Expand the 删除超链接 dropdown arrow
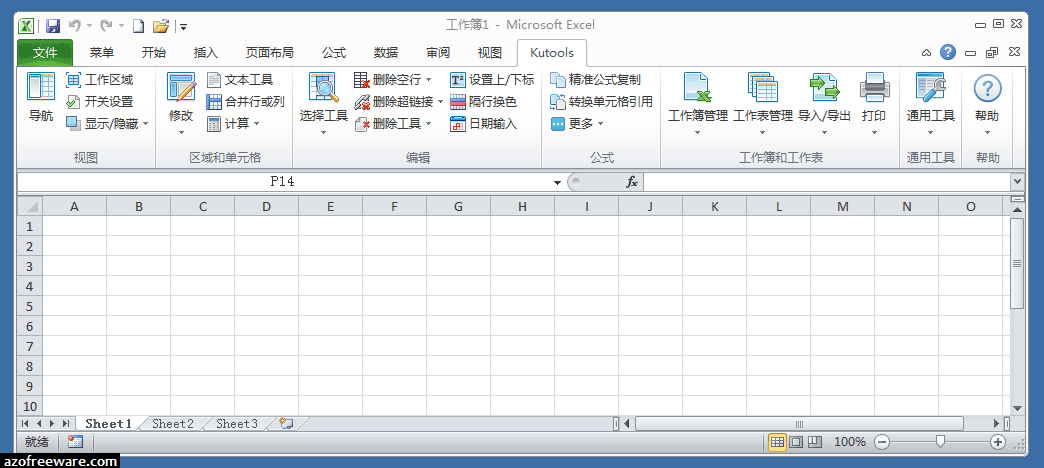Viewport: 1044px width, 468px height. click(x=441, y=102)
